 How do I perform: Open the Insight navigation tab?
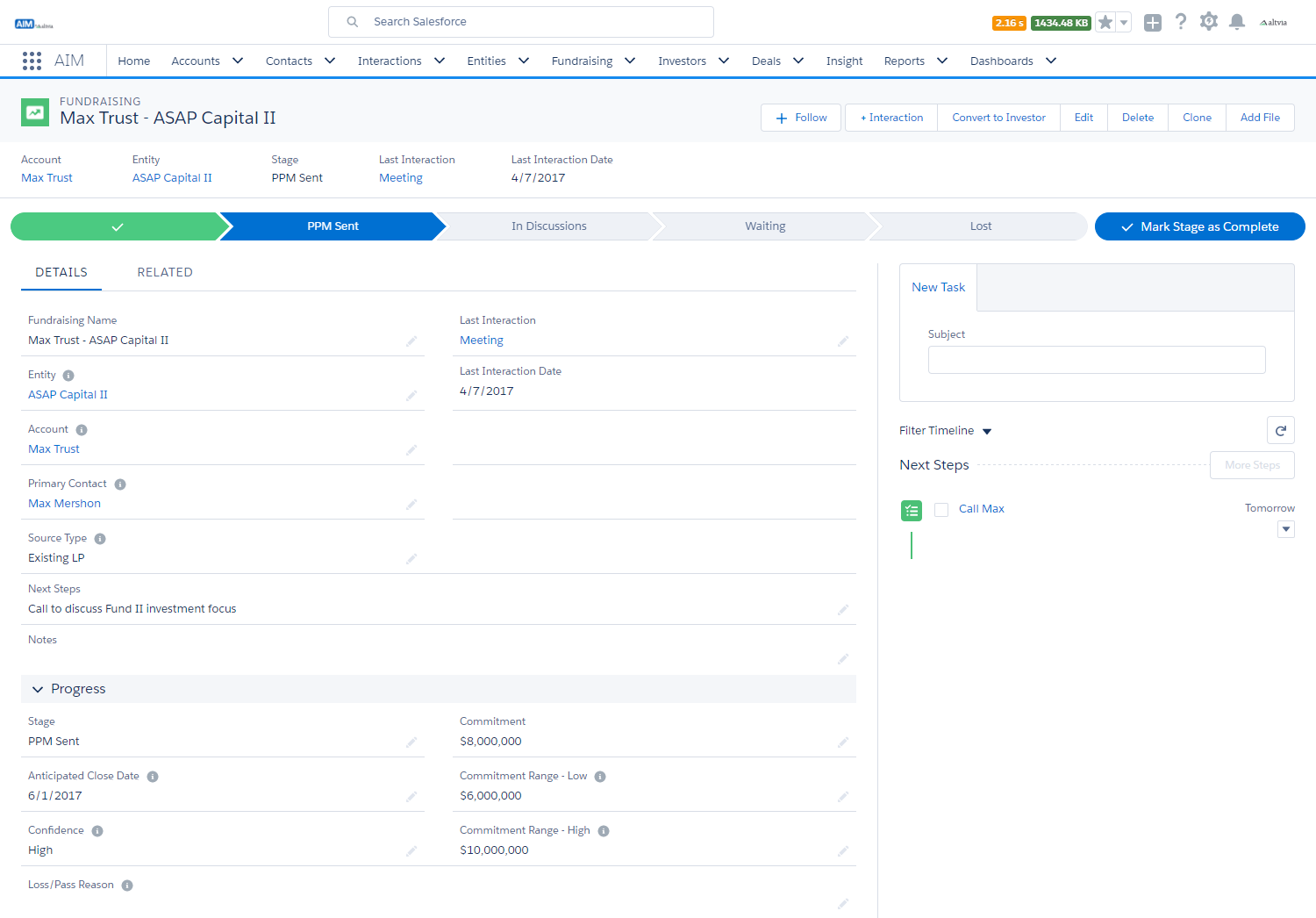point(844,61)
